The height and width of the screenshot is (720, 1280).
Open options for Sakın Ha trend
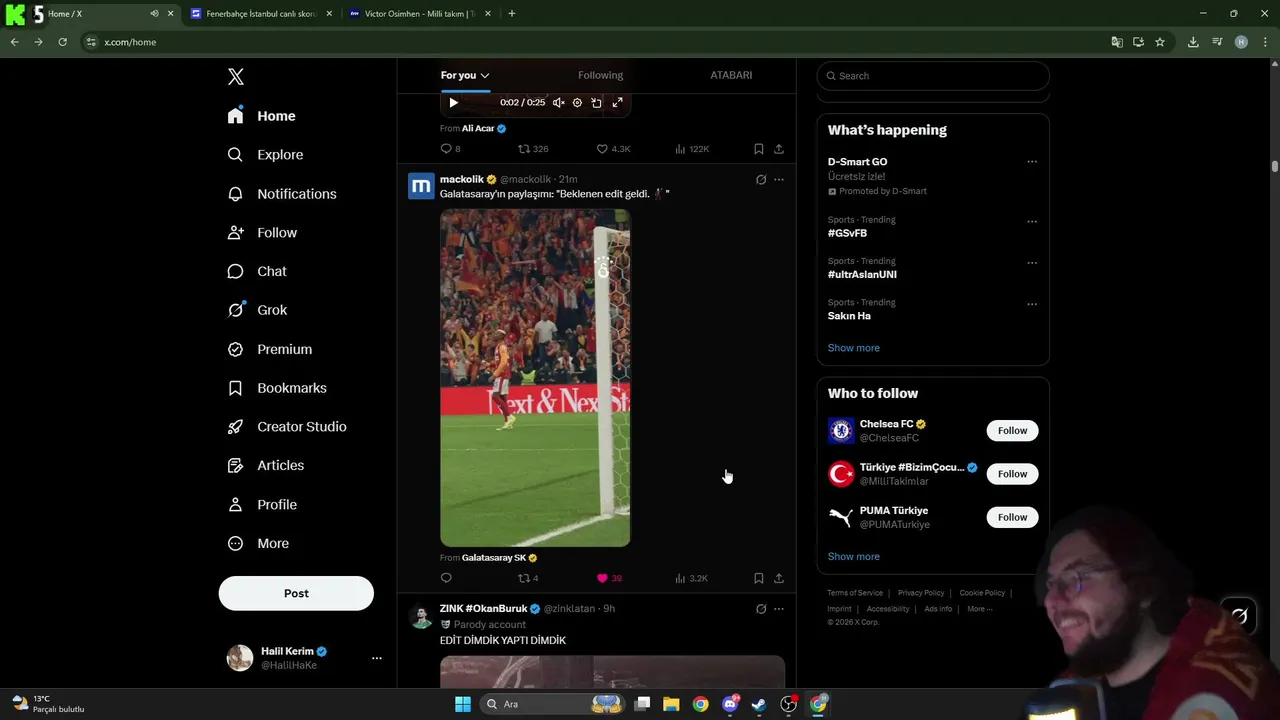click(x=1032, y=304)
